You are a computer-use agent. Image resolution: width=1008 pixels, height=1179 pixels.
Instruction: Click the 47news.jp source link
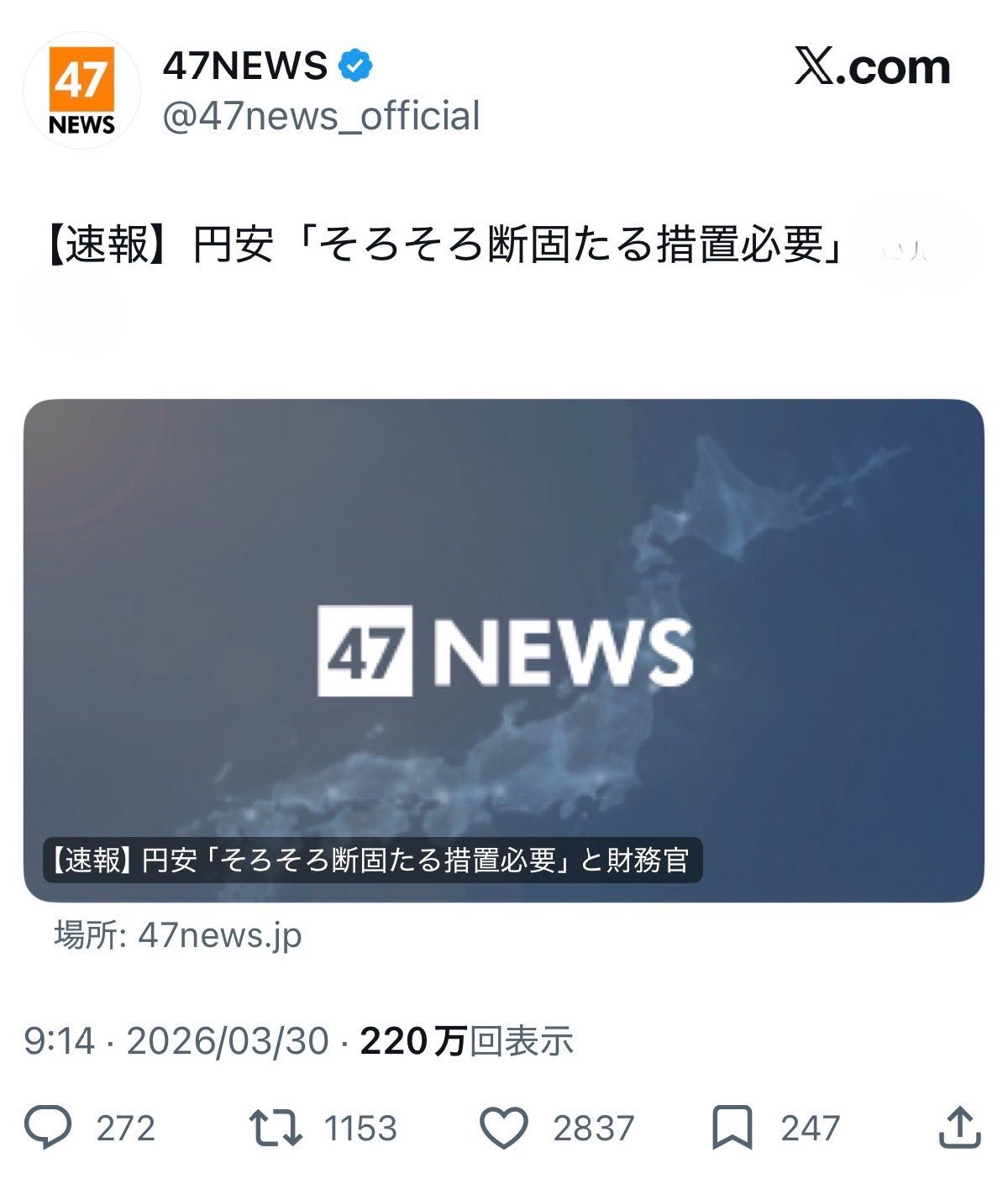178,935
